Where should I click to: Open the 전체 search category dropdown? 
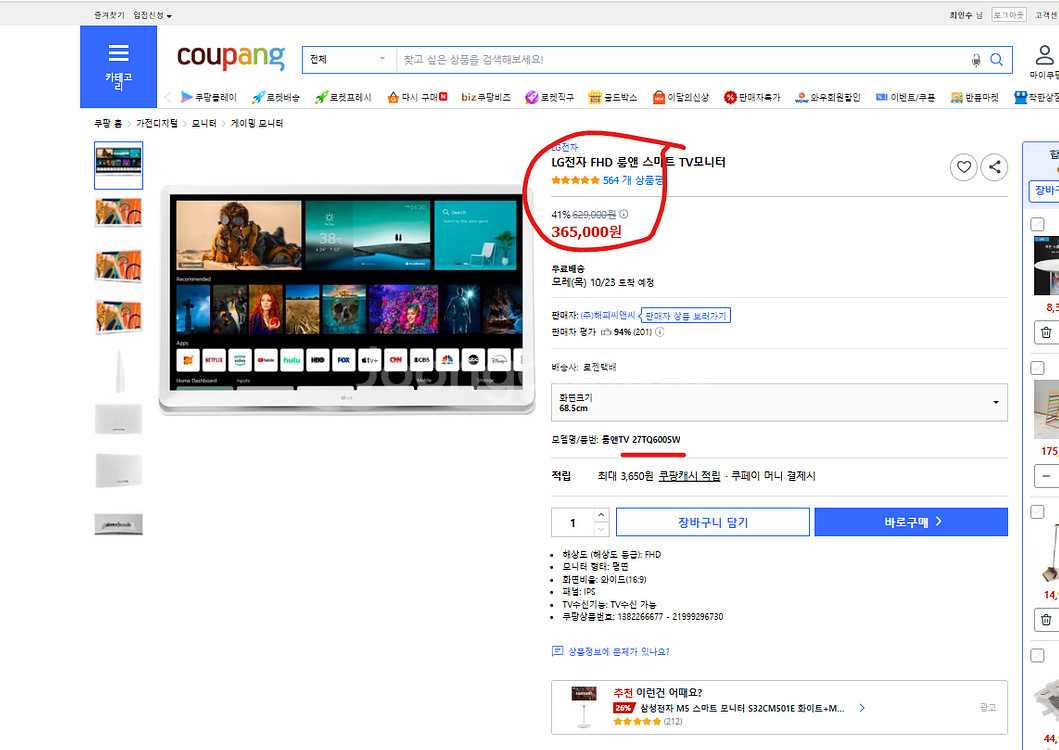pos(347,60)
